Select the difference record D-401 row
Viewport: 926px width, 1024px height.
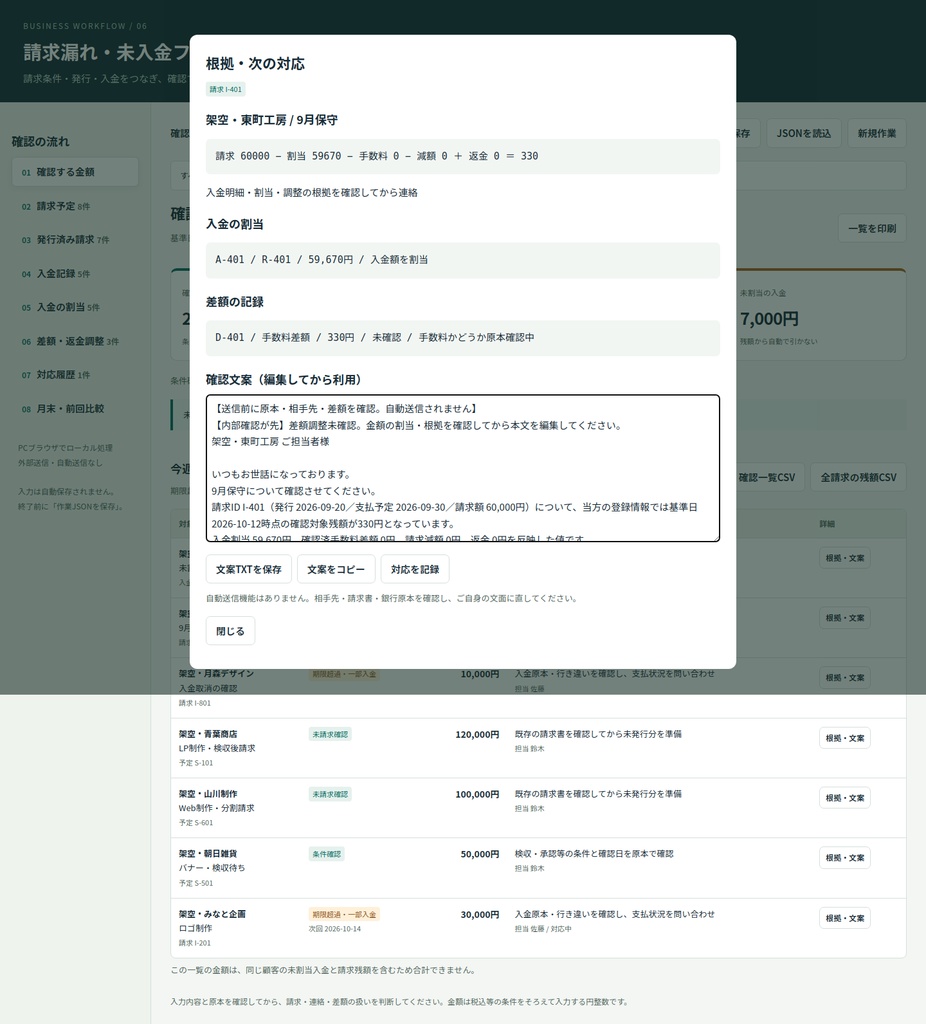[462, 338]
